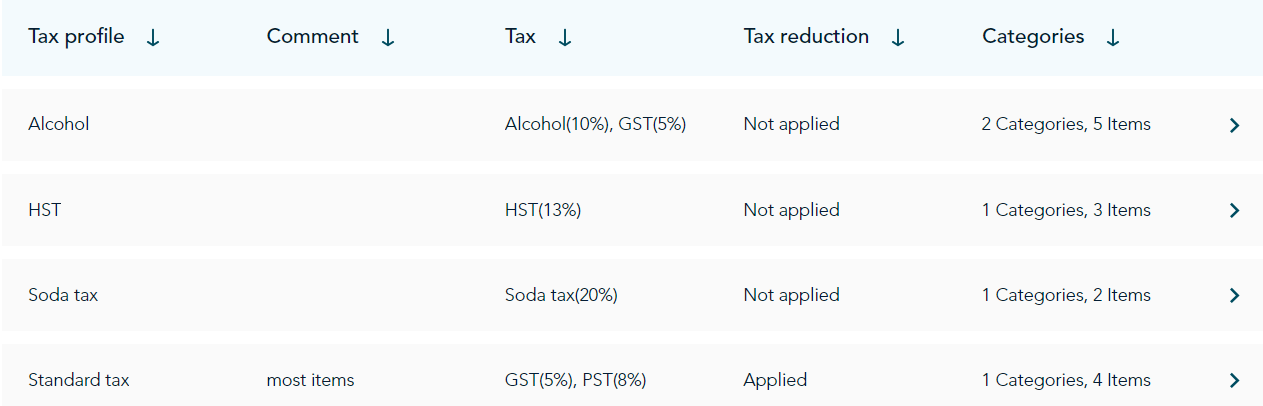This screenshot has height=406, width=1263.
Task: Select 'Alcohol(10%), GST(5%)' tax cell
Action: tap(596, 124)
